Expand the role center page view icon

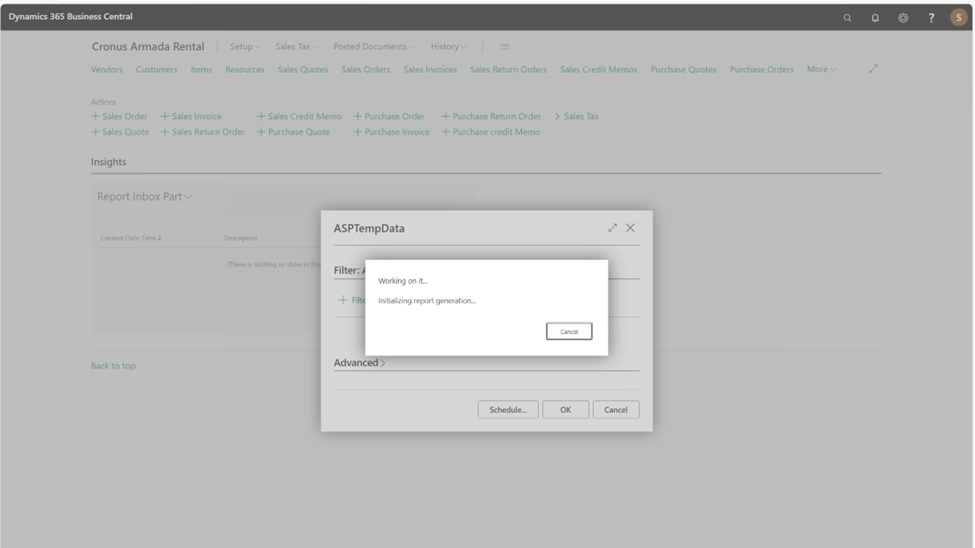873,69
